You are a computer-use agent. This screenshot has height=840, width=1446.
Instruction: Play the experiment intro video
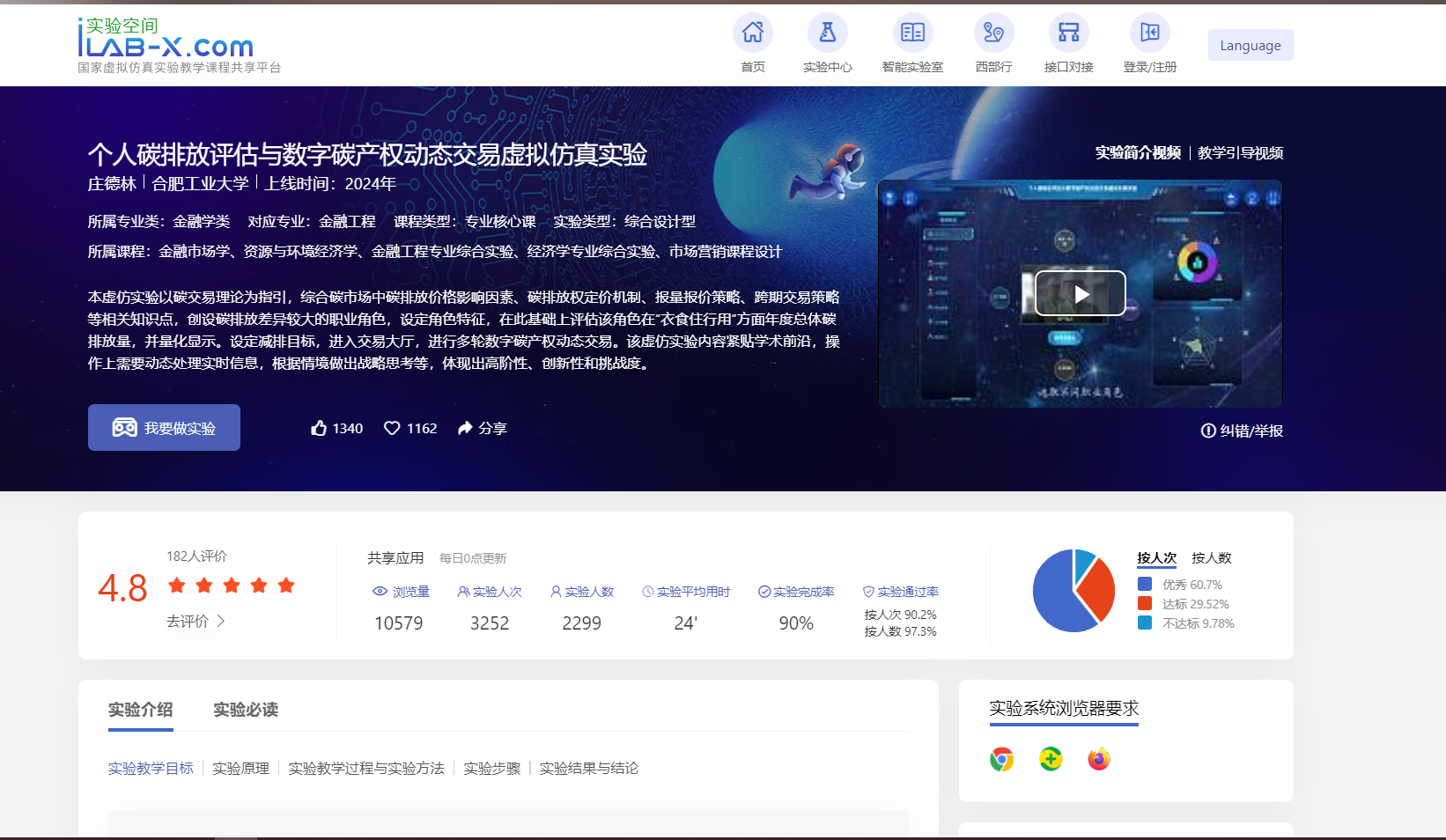1080,293
